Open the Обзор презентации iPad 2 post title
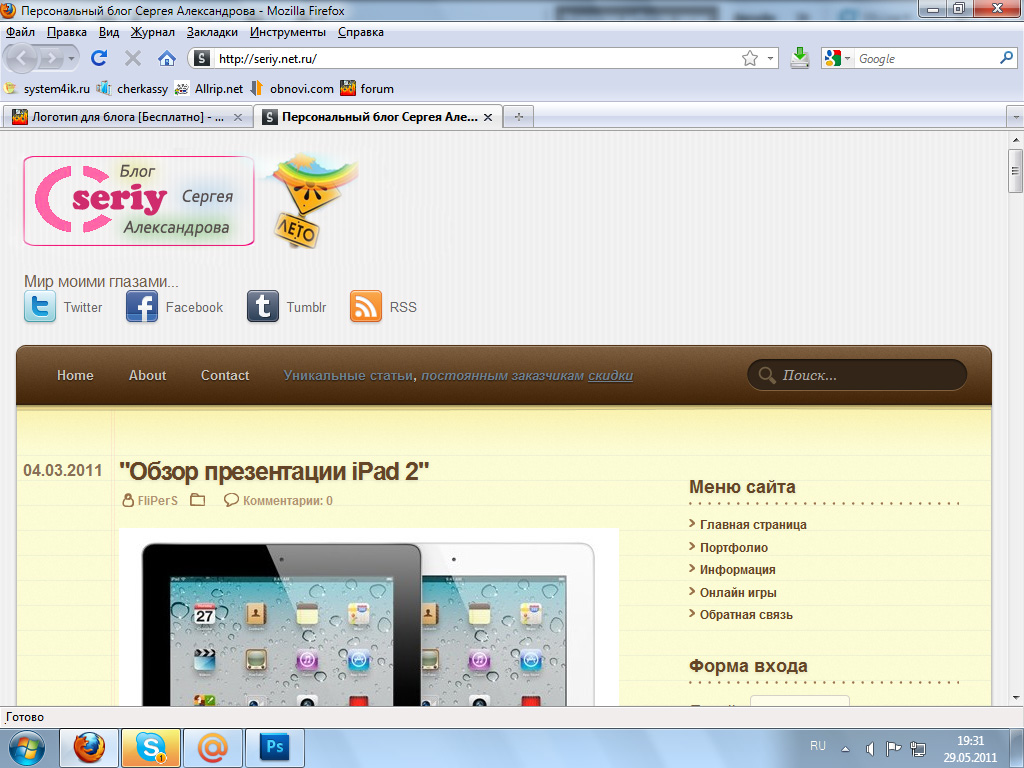Screen dimensions: 1024x768 click(x=274, y=472)
